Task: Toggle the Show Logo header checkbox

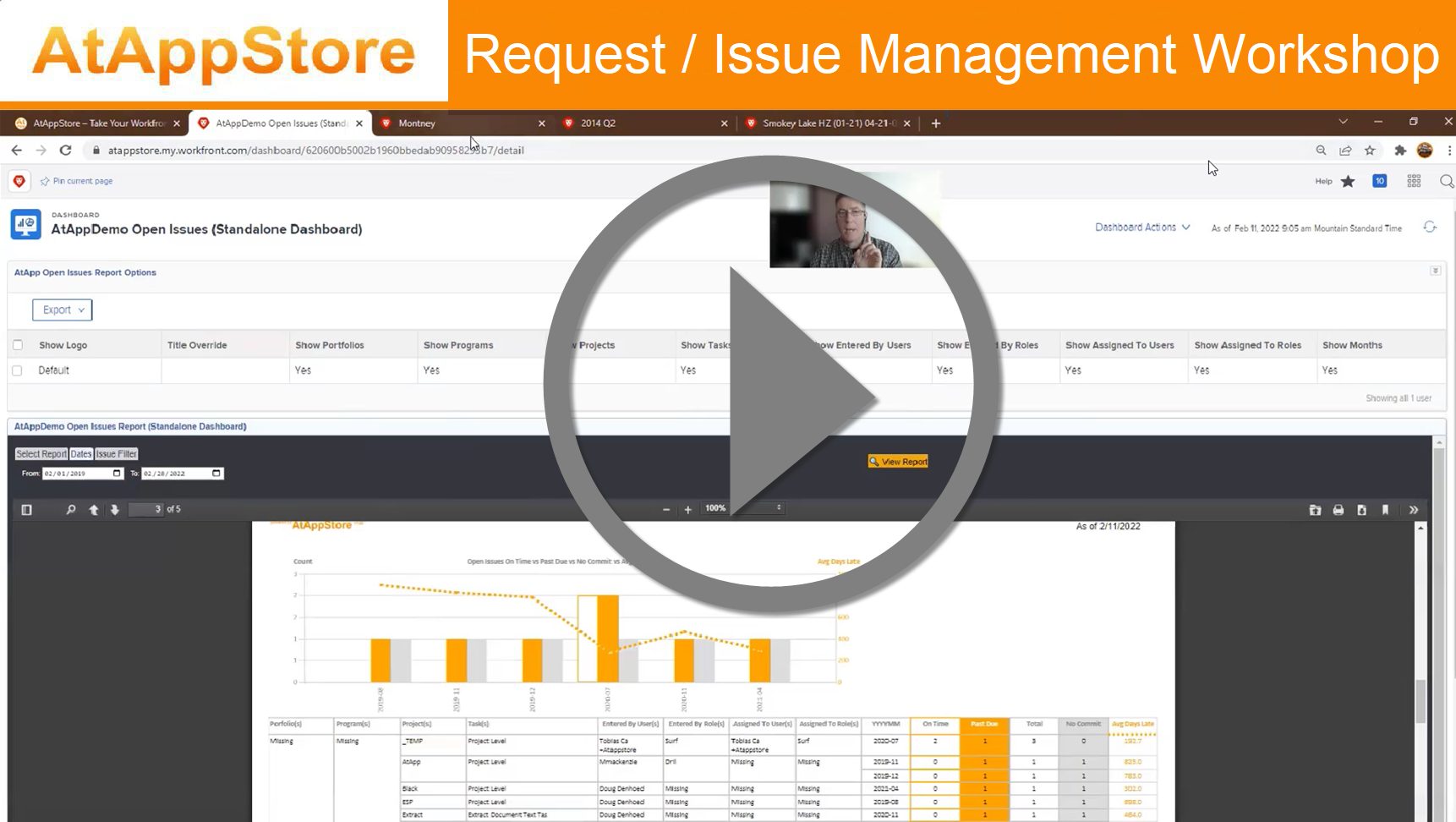Action: coord(18,345)
